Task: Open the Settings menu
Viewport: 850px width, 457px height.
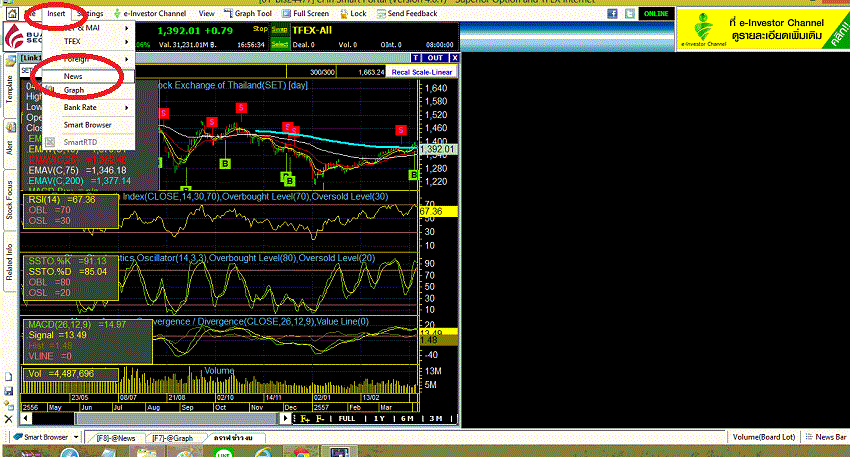Action: click(90, 14)
